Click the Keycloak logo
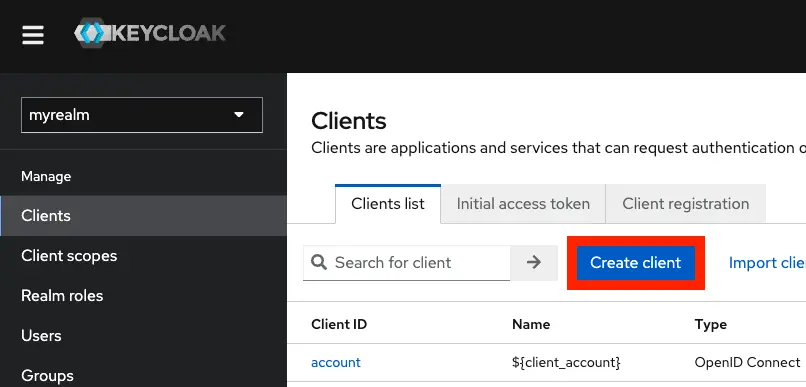Screen dimensions: 806x387 pos(150,33)
